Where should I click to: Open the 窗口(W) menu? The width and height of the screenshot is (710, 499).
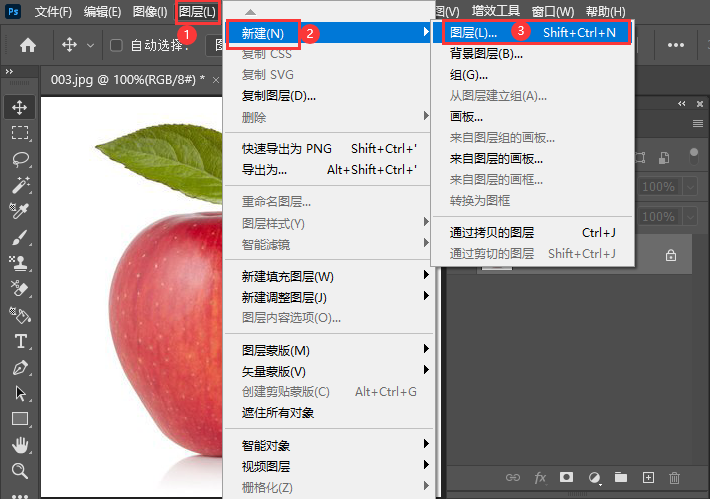click(552, 12)
